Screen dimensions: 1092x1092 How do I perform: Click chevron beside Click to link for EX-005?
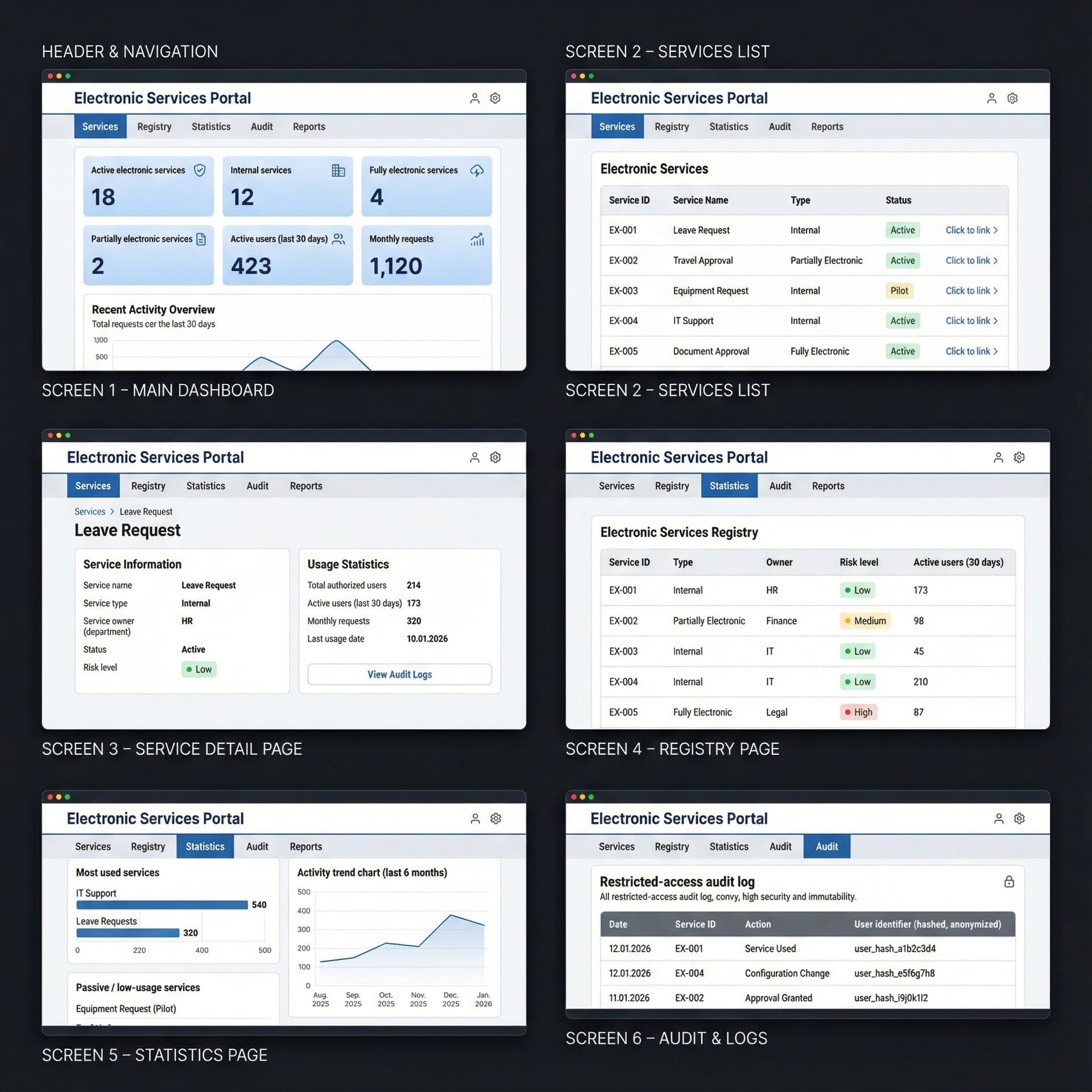995,351
